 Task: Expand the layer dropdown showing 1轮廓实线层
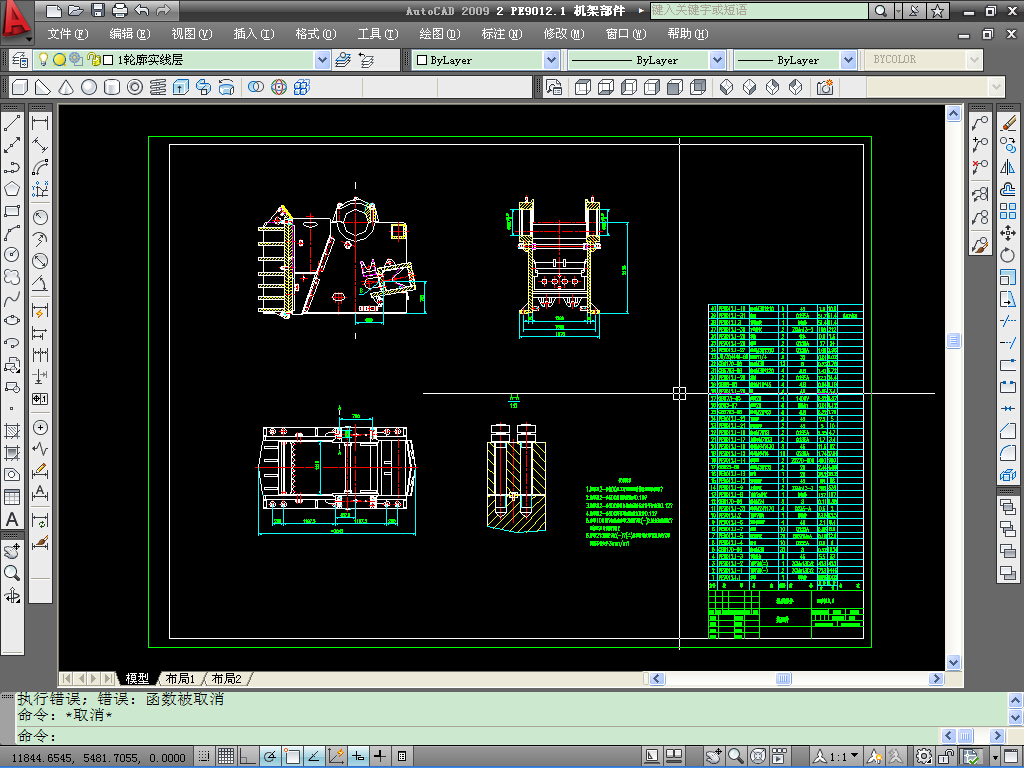[x=322, y=60]
